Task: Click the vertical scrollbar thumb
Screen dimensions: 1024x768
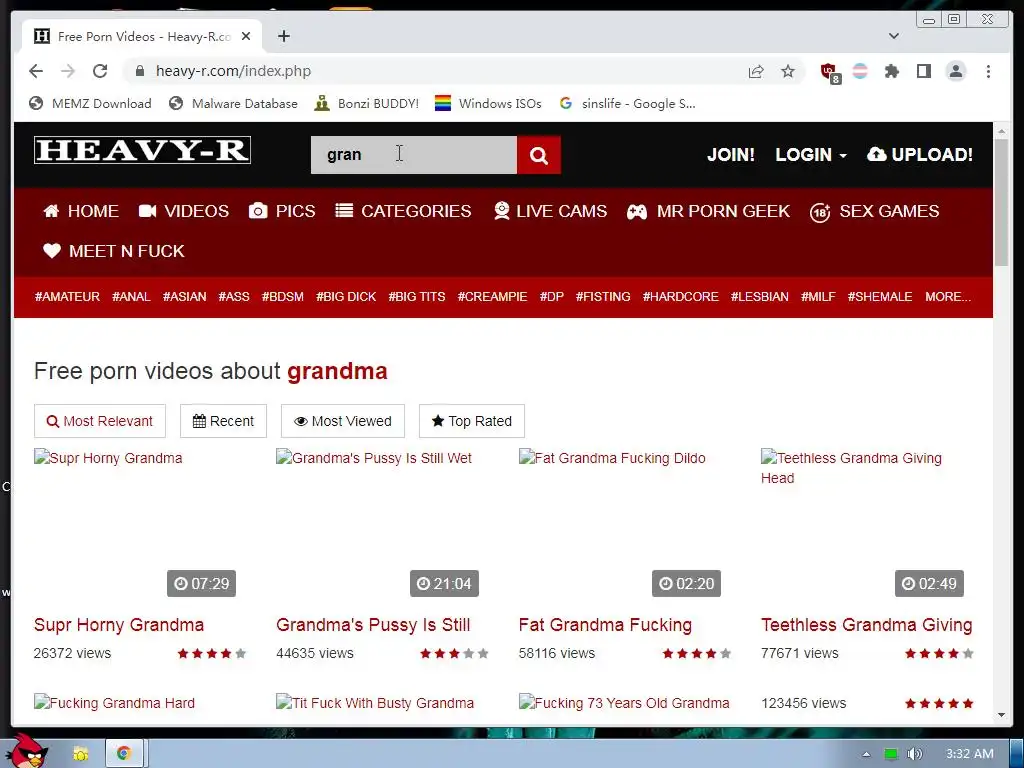Action: point(1001,203)
